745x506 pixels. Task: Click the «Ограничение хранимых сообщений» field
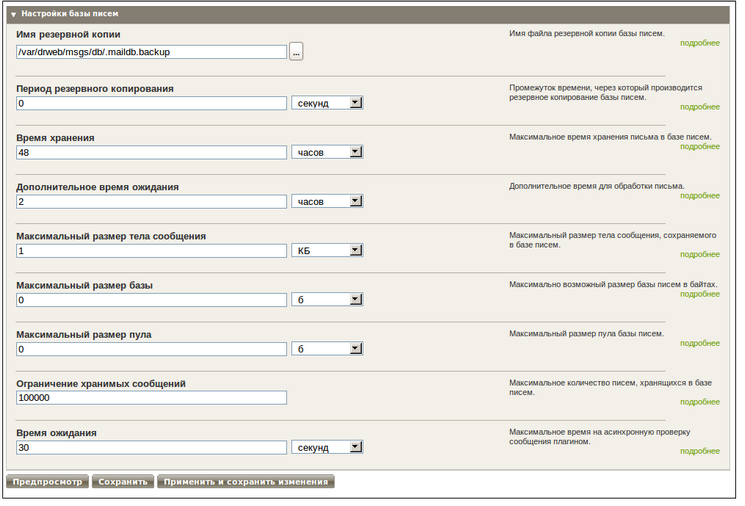coord(152,398)
